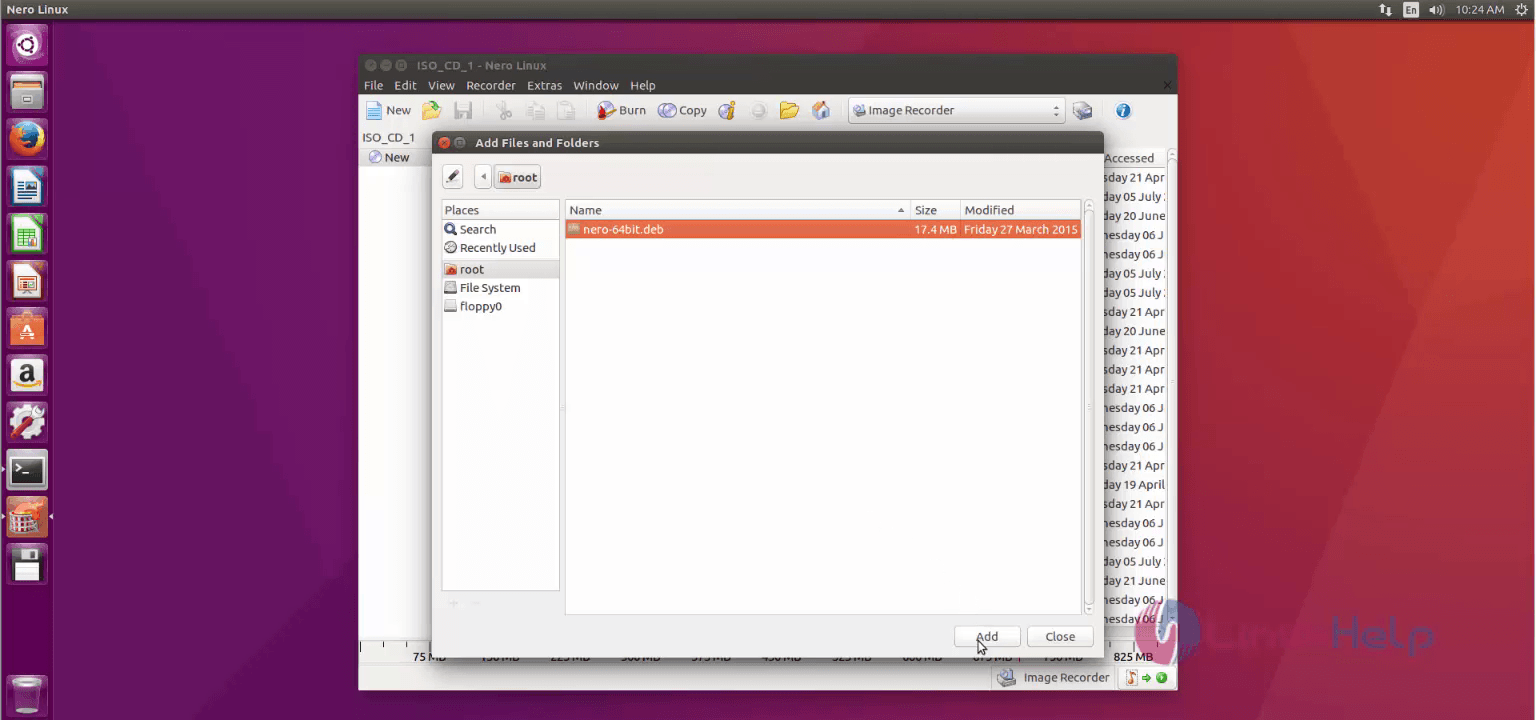Toggle the type-a-file-name pencil button
This screenshot has width=1536, height=720.
pyautogui.click(x=453, y=177)
